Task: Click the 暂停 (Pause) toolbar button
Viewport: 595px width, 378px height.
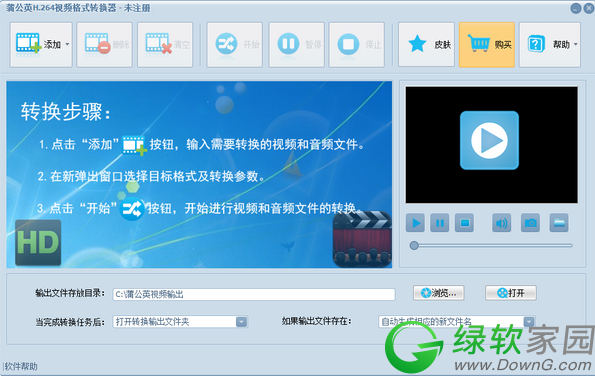Action: pyautogui.click(x=297, y=45)
